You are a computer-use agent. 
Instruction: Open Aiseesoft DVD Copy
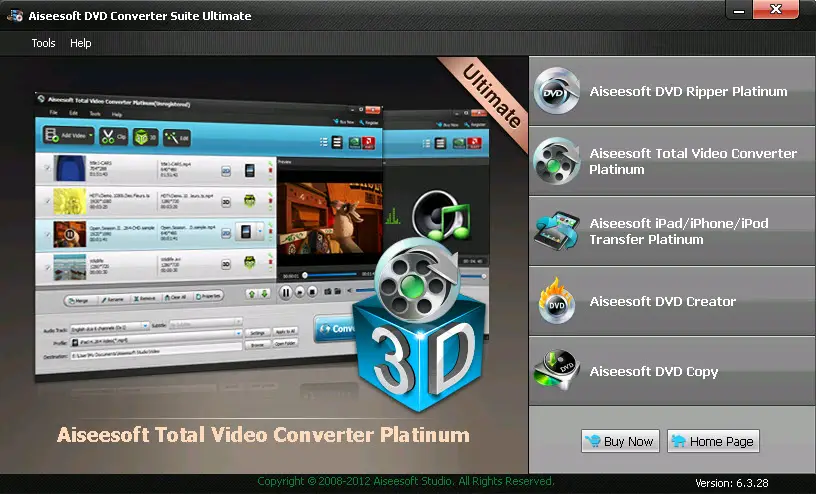pyautogui.click(x=672, y=371)
